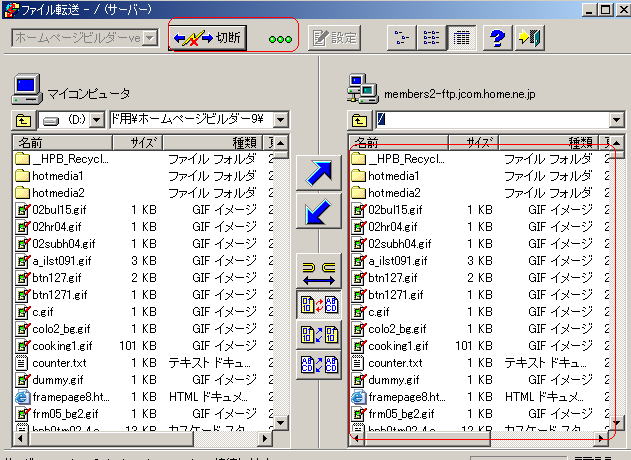Image resolution: width=631 pixels, height=460 pixels.
Task: Click the download arrow pointing down-left
Action: point(320,211)
